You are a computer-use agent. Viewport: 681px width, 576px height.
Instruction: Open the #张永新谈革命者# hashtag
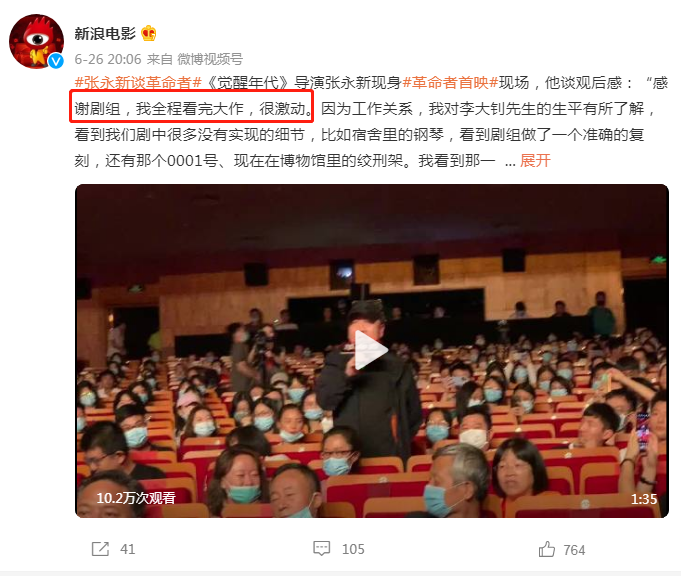click(138, 83)
